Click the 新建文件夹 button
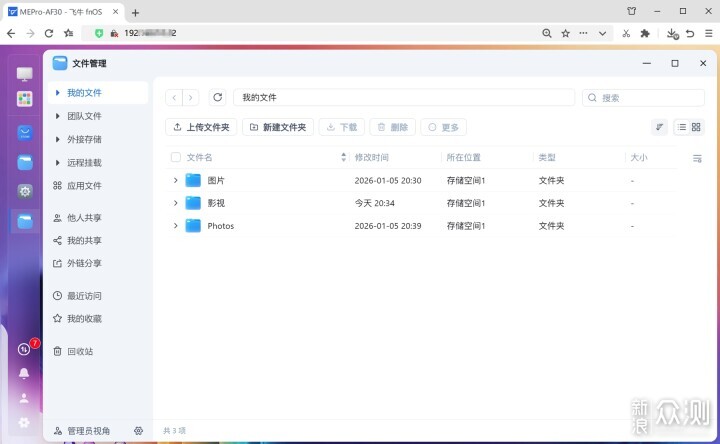The width and height of the screenshot is (720, 444). tap(278, 127)
